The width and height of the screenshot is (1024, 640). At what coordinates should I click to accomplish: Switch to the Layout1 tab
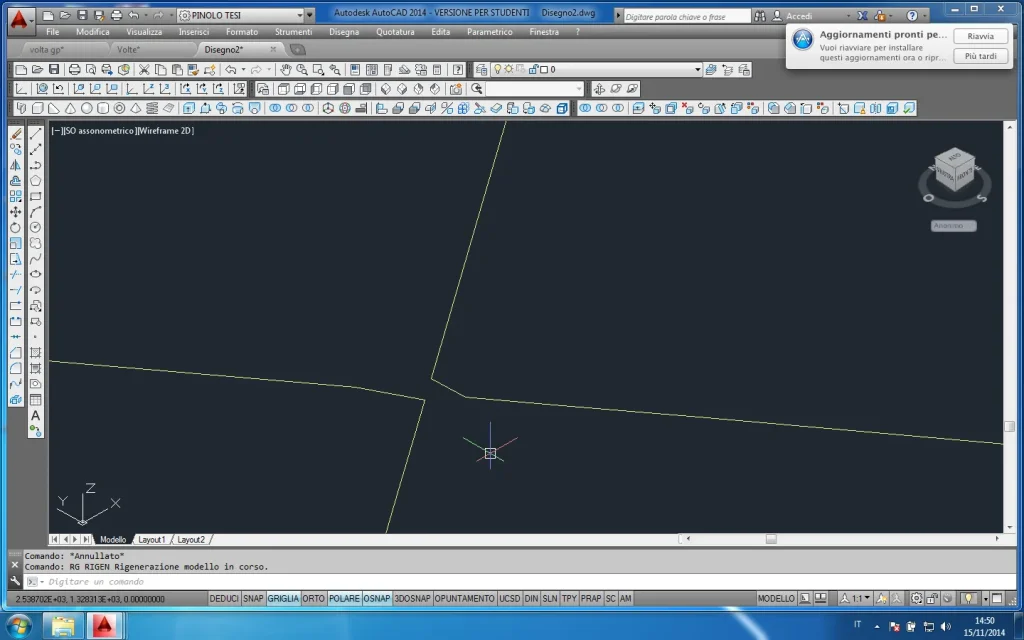click(151, 539)
